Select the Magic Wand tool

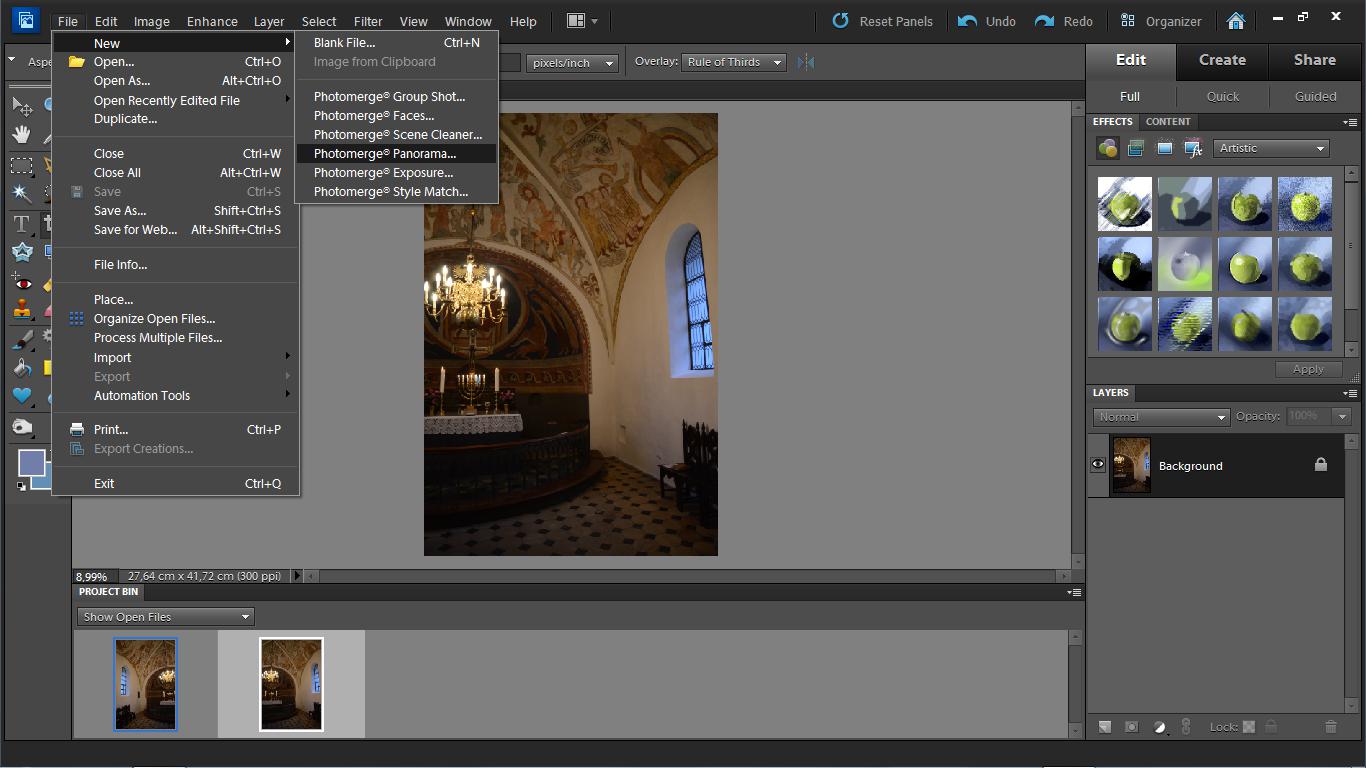click(x=21, y=193)
